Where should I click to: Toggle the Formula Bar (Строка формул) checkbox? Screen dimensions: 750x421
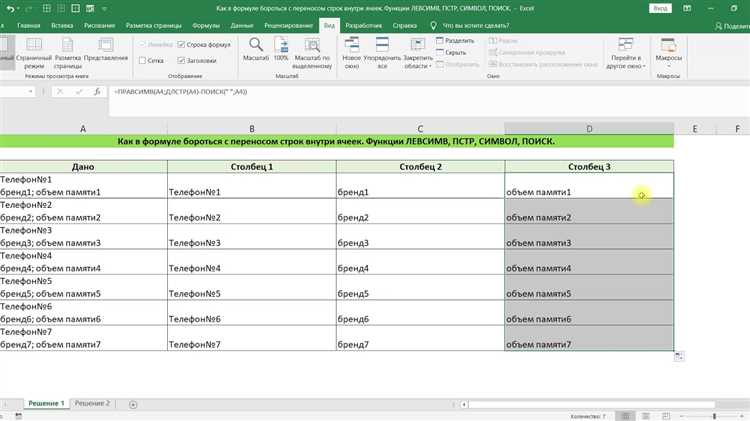tap(181, 44)
